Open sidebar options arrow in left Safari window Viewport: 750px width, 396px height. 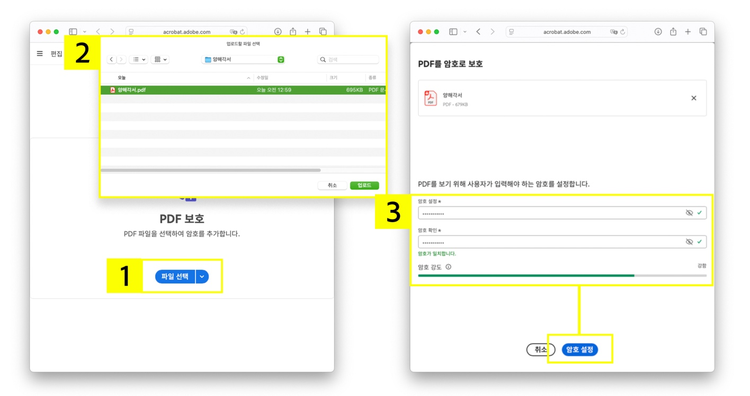pos(85,32)
